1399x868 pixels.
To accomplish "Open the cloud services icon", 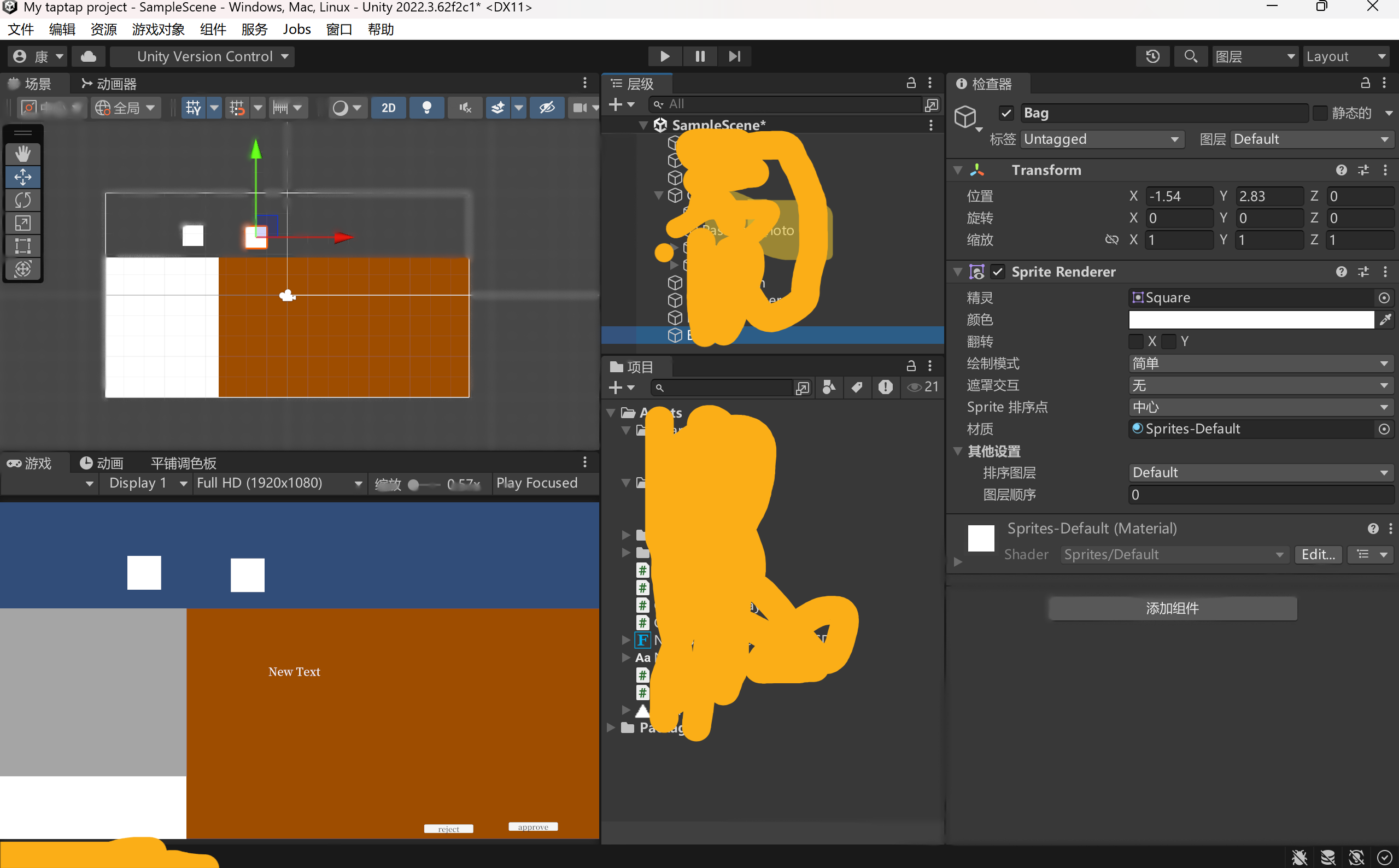I will [x=88, y=56].
